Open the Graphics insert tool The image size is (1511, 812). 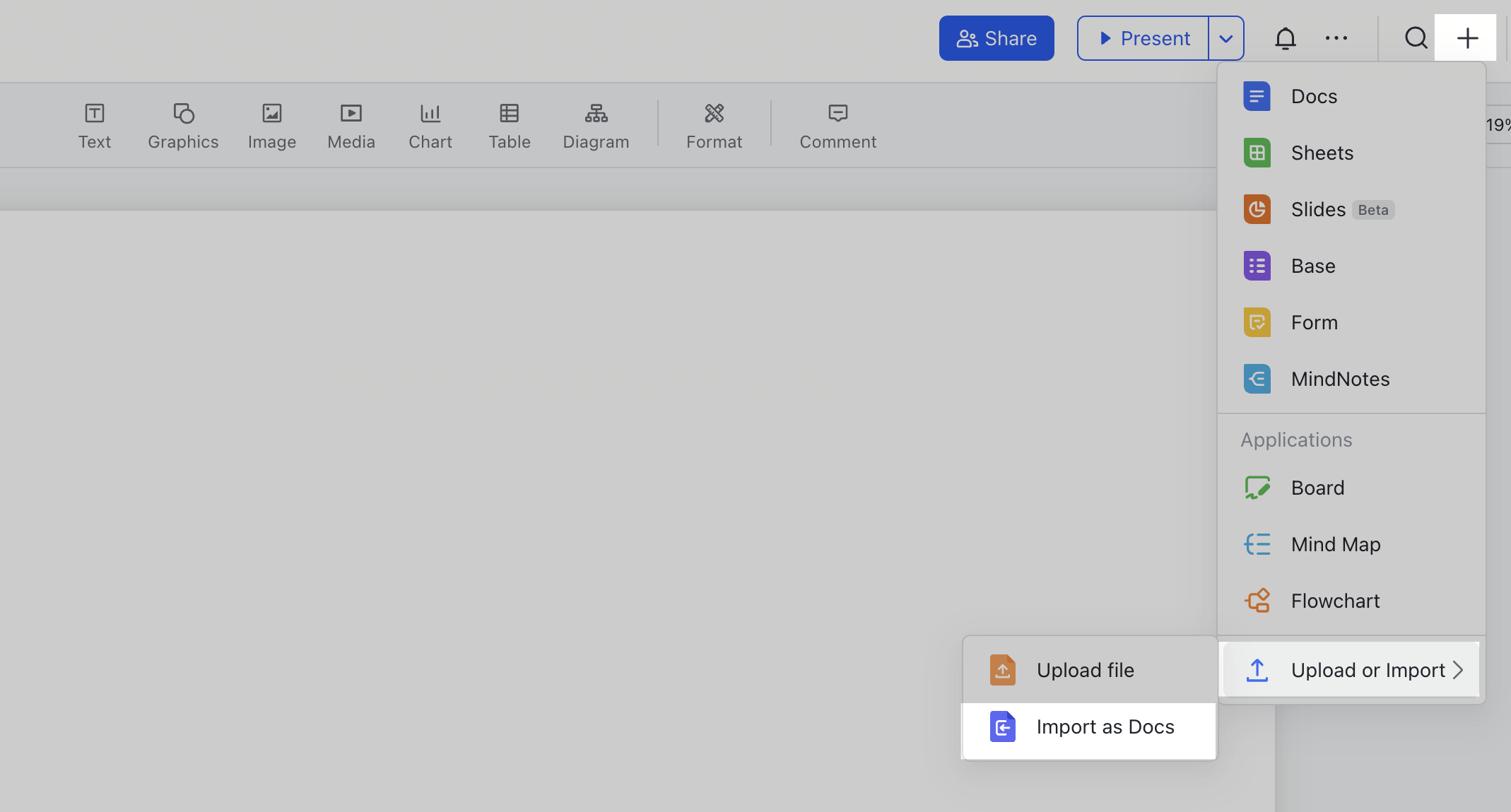tap(183, 126)
